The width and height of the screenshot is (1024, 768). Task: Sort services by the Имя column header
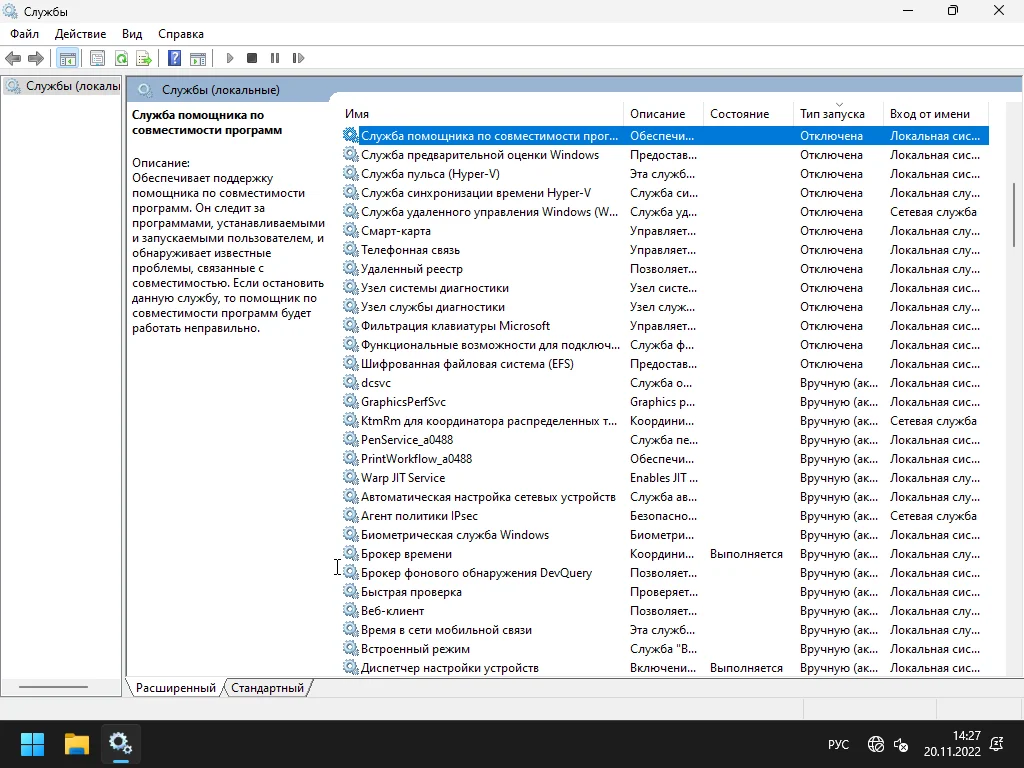click(357, 114)
